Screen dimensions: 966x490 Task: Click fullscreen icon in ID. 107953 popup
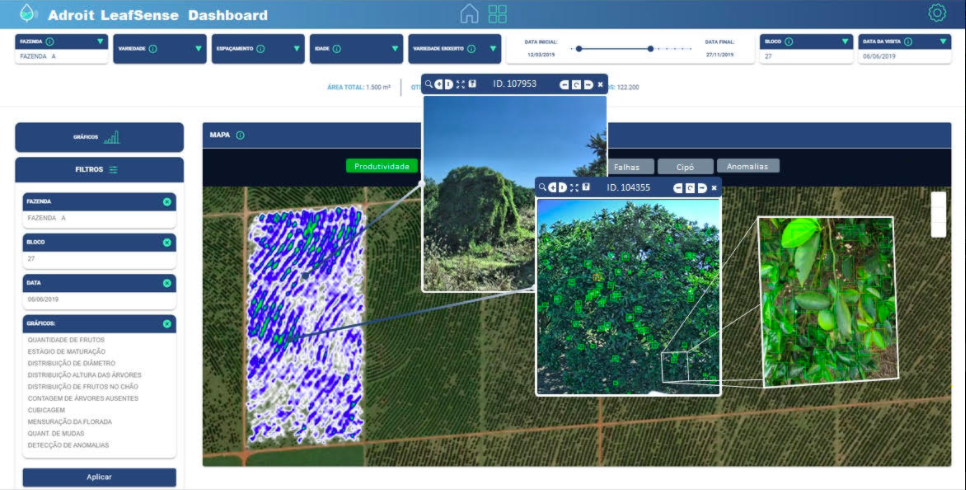coord(460,84)
